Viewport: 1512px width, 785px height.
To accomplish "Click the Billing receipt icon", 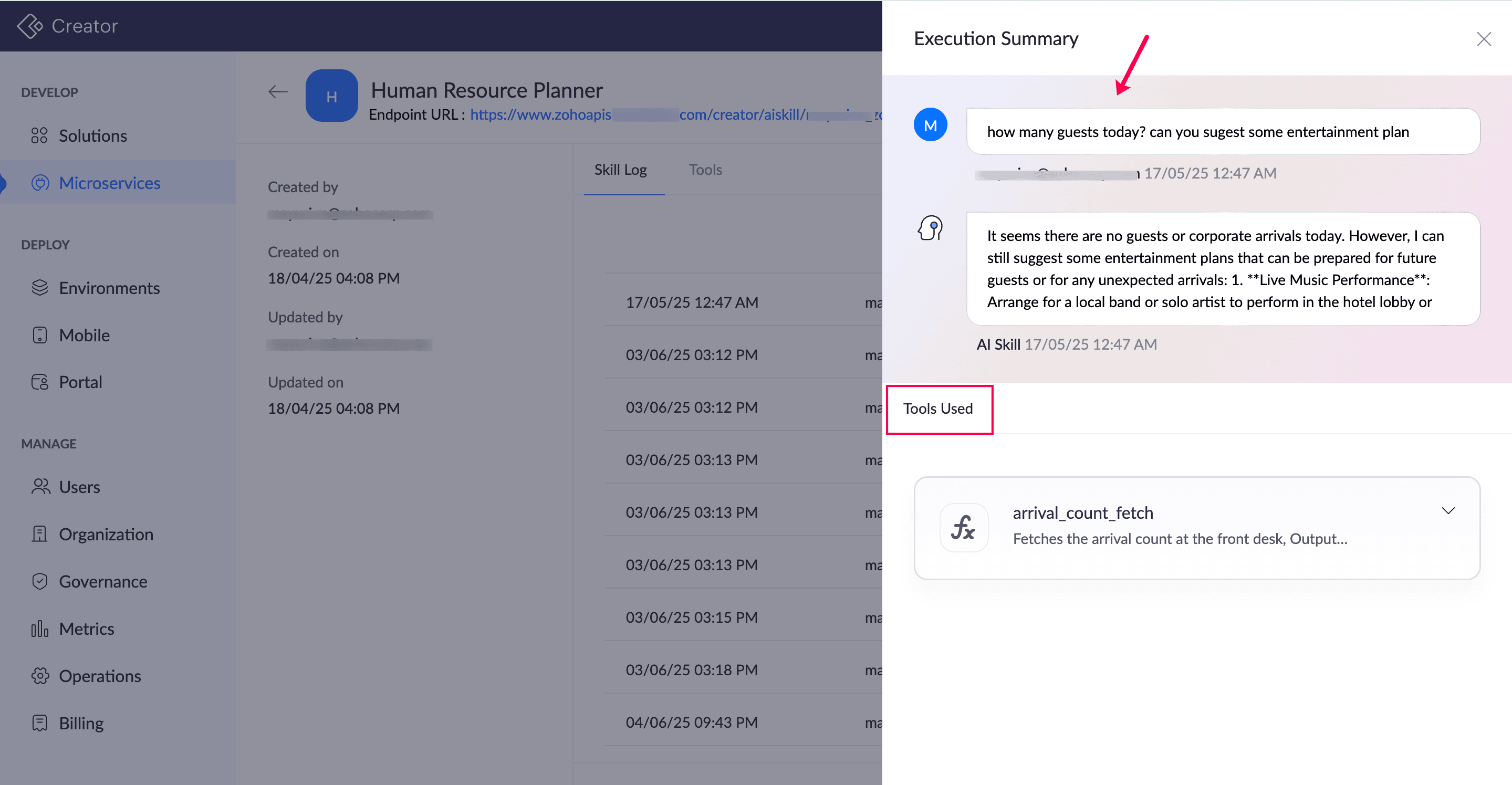I will point(39,723).
